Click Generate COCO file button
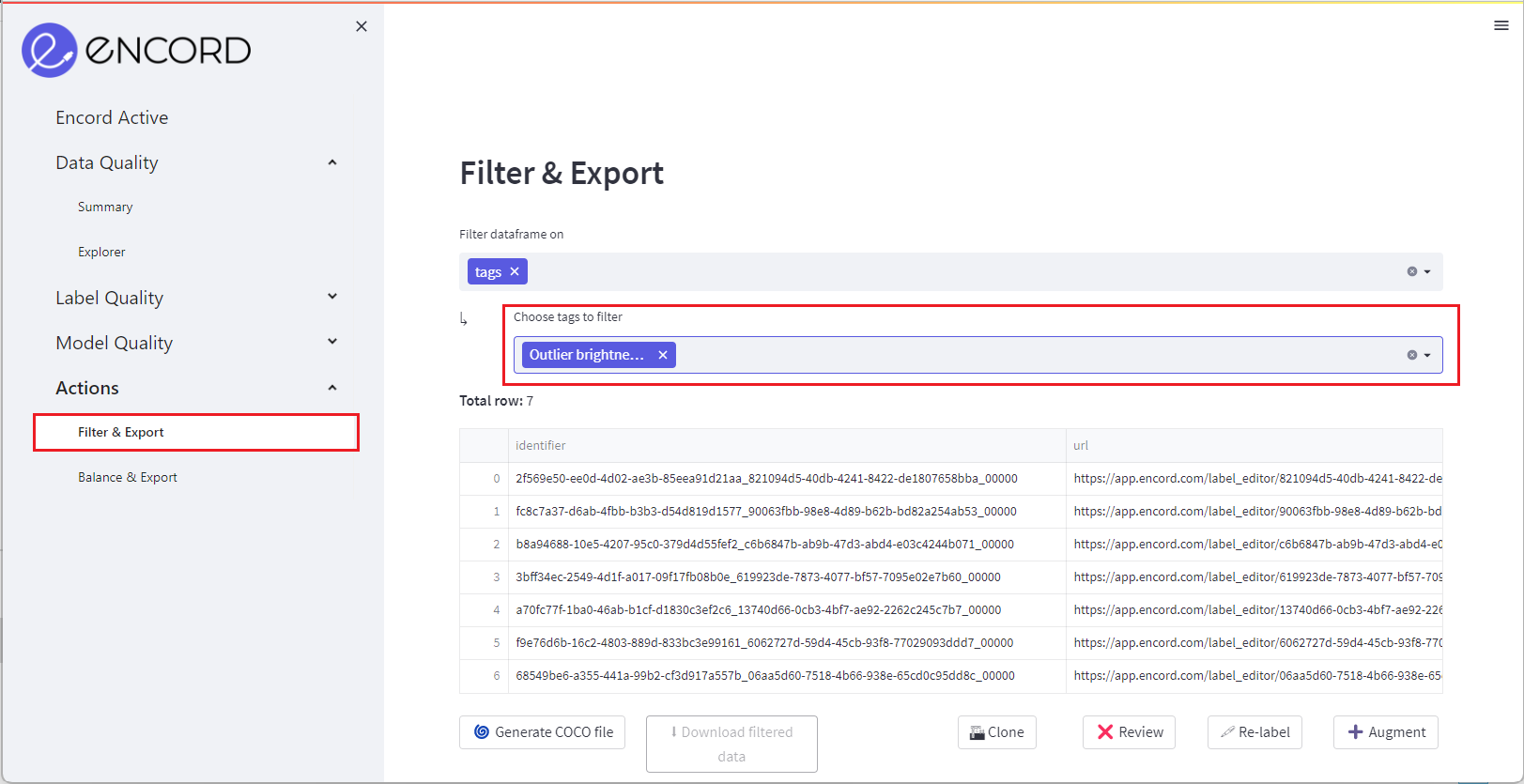 [542, 732]
